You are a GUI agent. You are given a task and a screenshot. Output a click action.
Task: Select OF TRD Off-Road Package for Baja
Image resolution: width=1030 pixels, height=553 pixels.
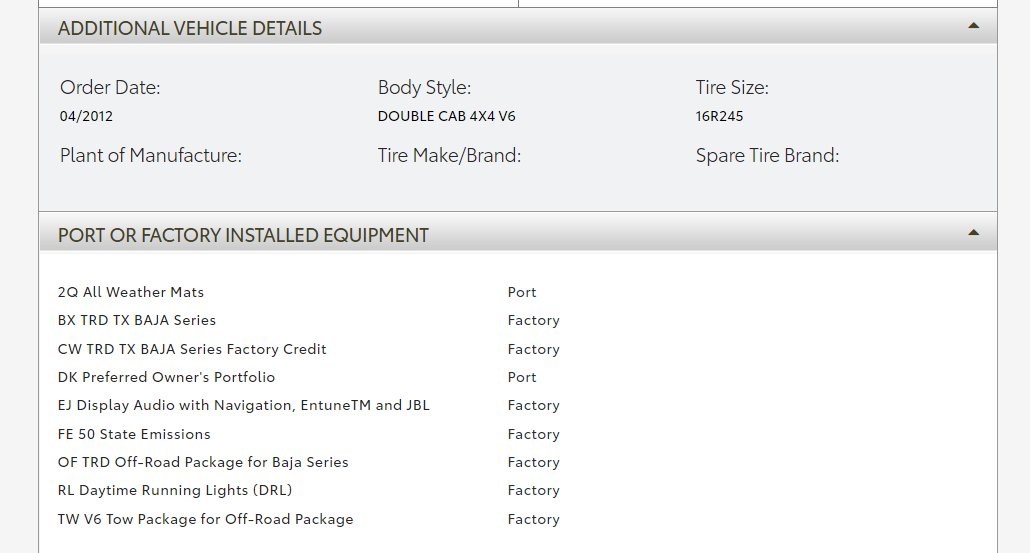(203, 462)
